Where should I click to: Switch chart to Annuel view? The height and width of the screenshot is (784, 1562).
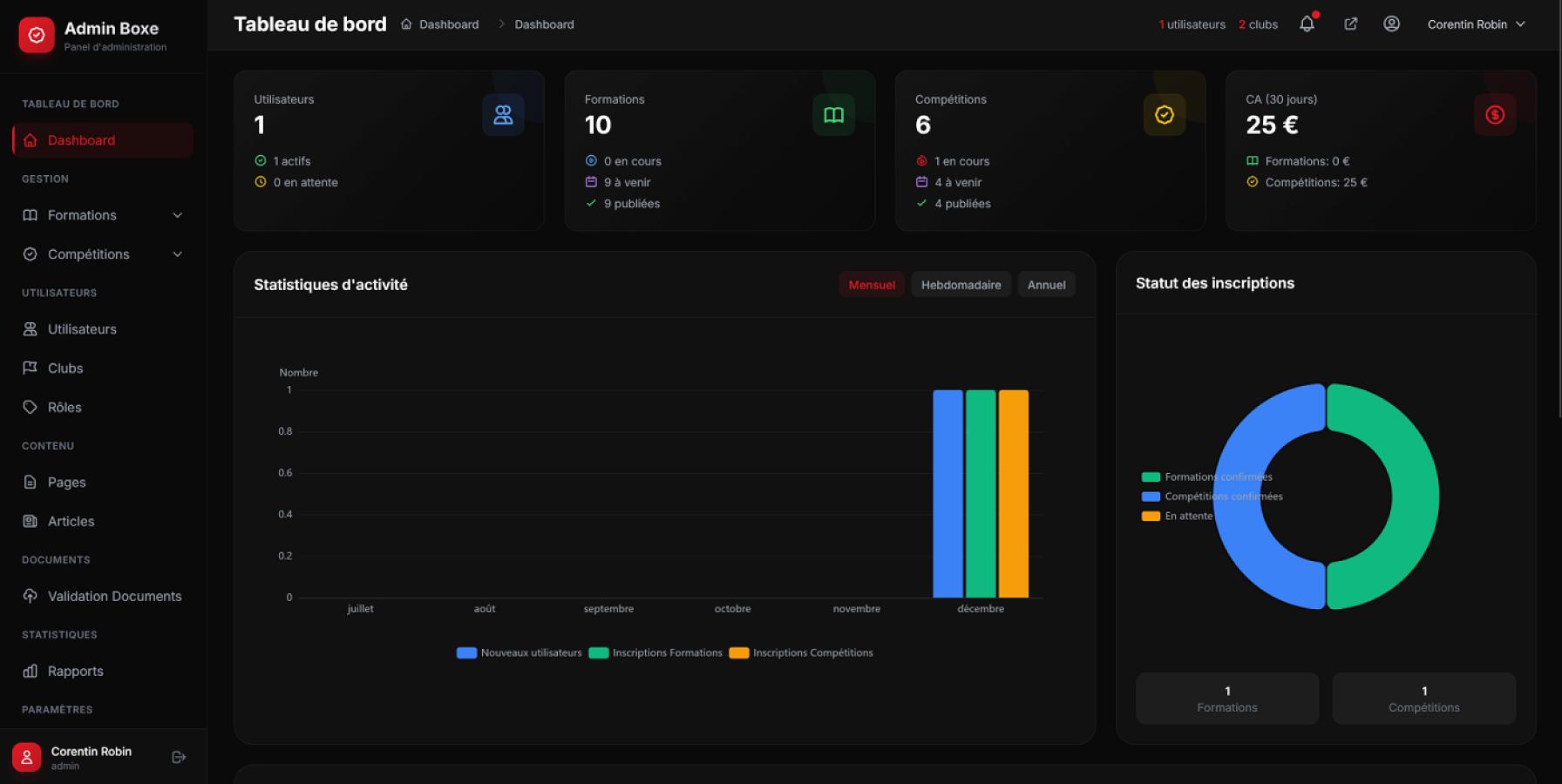coord(1046,285)
